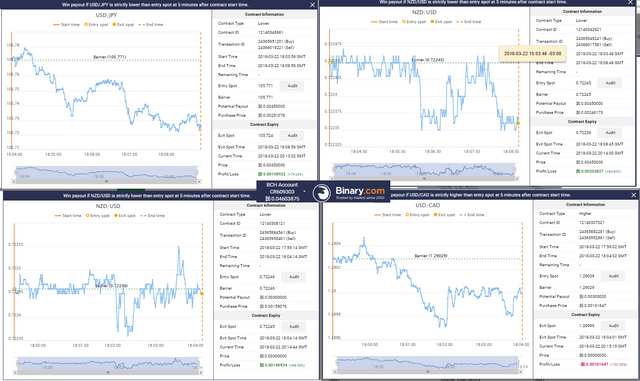Screen dimensions: 640x381
Task: Expand the BCH Account dropdown arrow
Action: pyautogui.click(x=304, y=191)
